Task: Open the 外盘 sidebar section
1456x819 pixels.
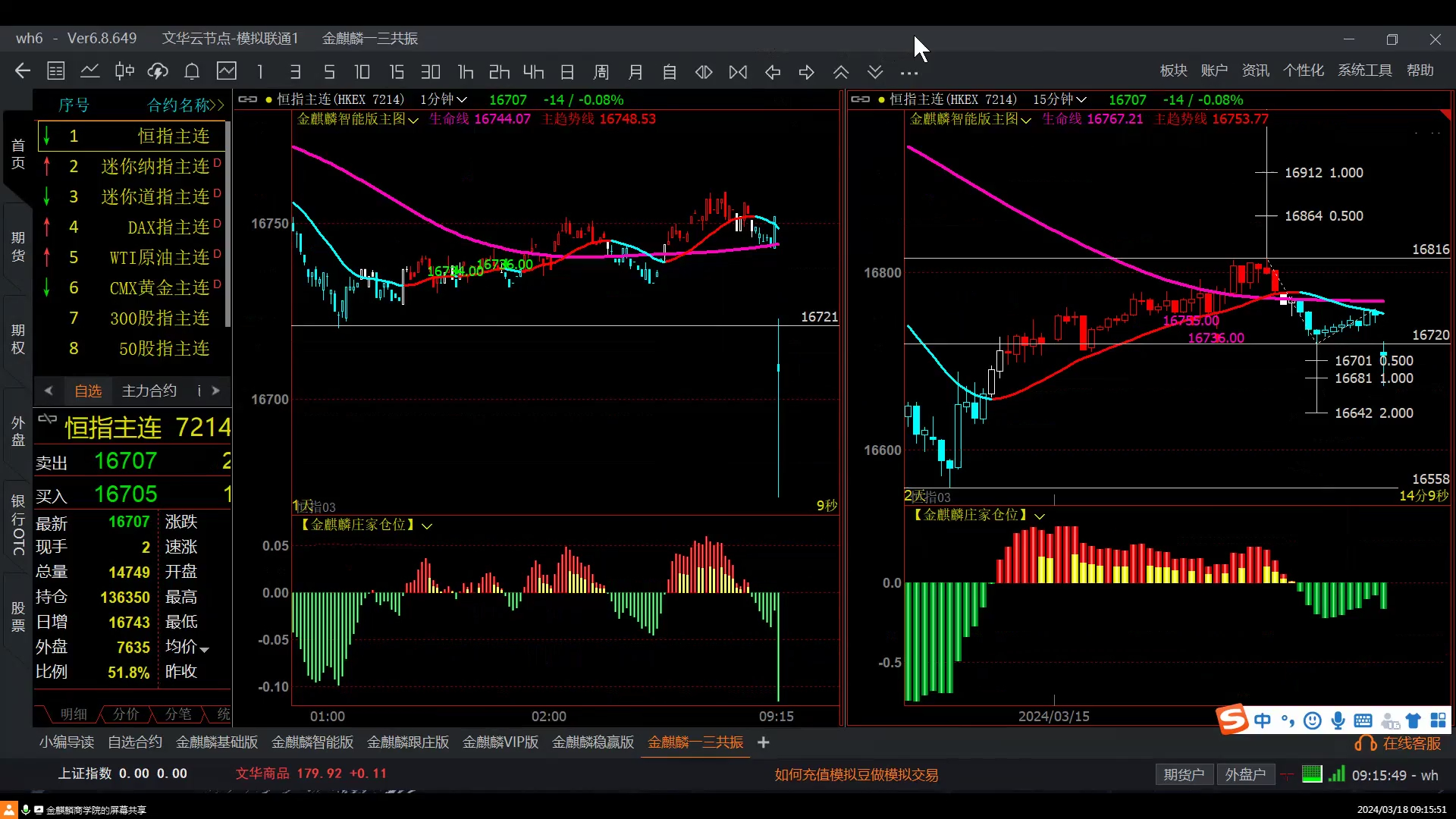Action: (x=18, y=431)
